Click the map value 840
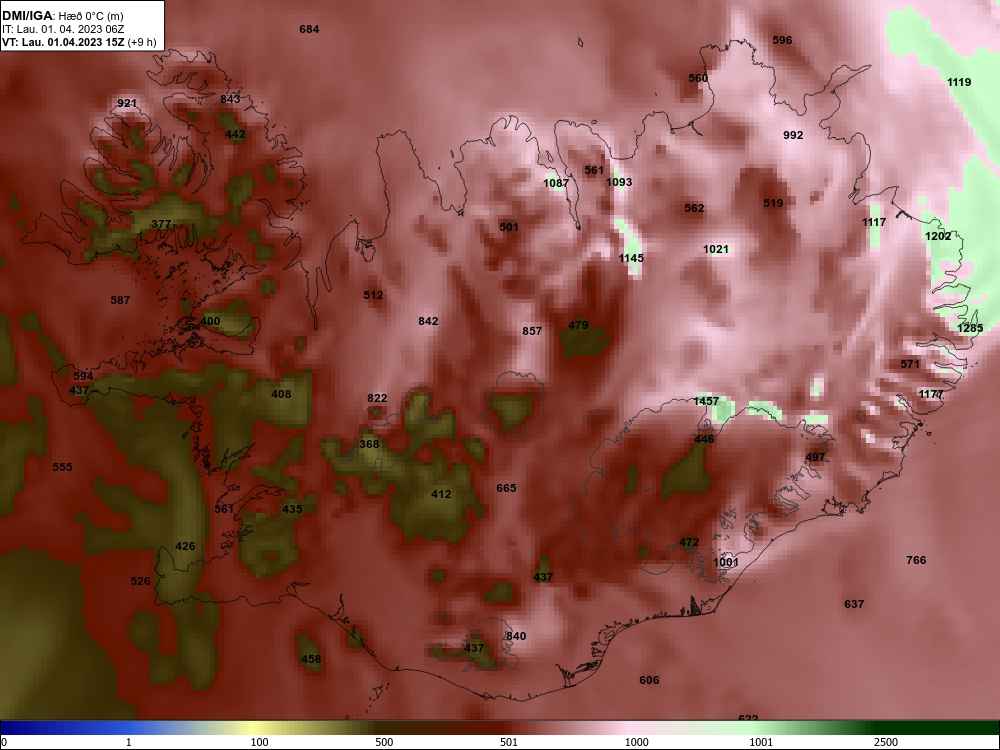This screenshot has width=1000, height=750. pos(516,636)
